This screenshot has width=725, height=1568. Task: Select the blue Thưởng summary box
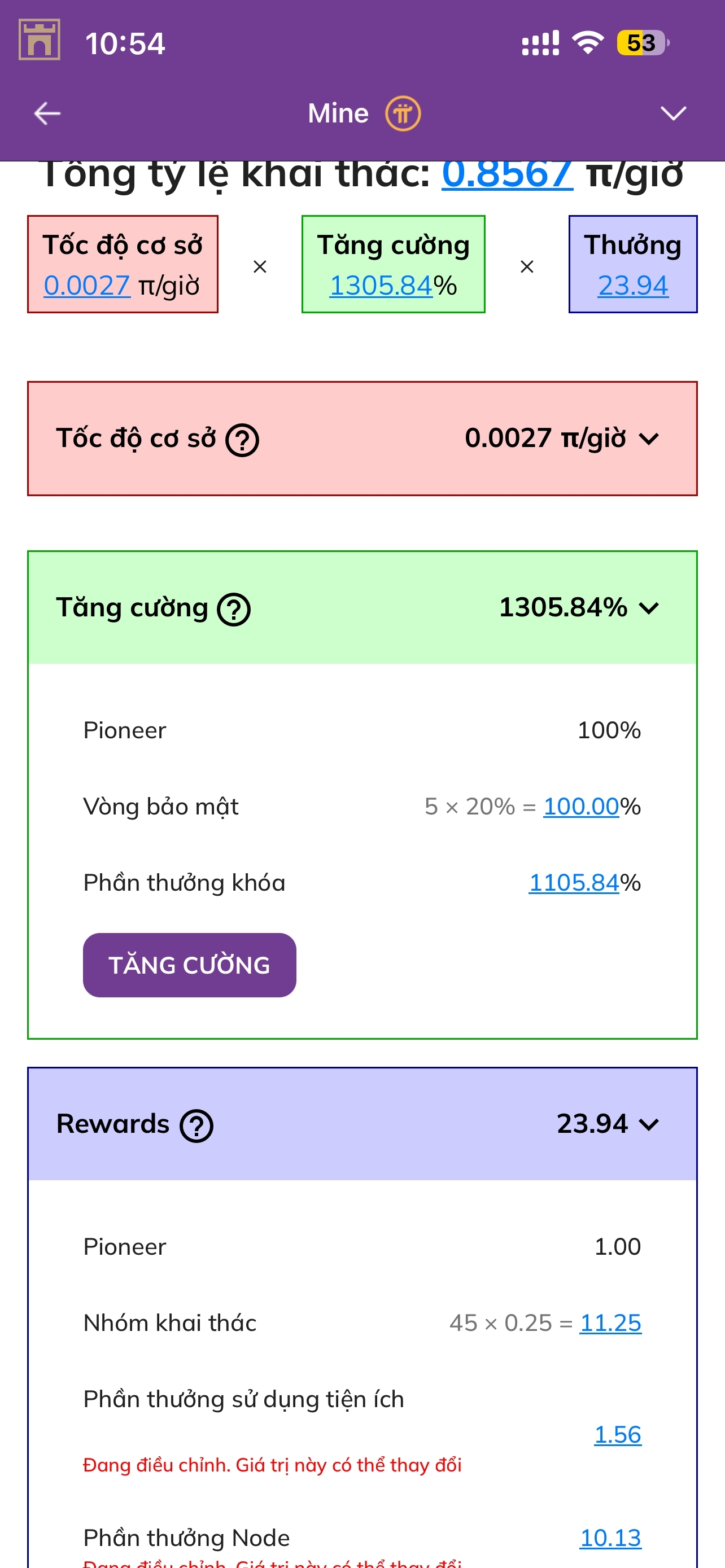click(x=632, y=264)
